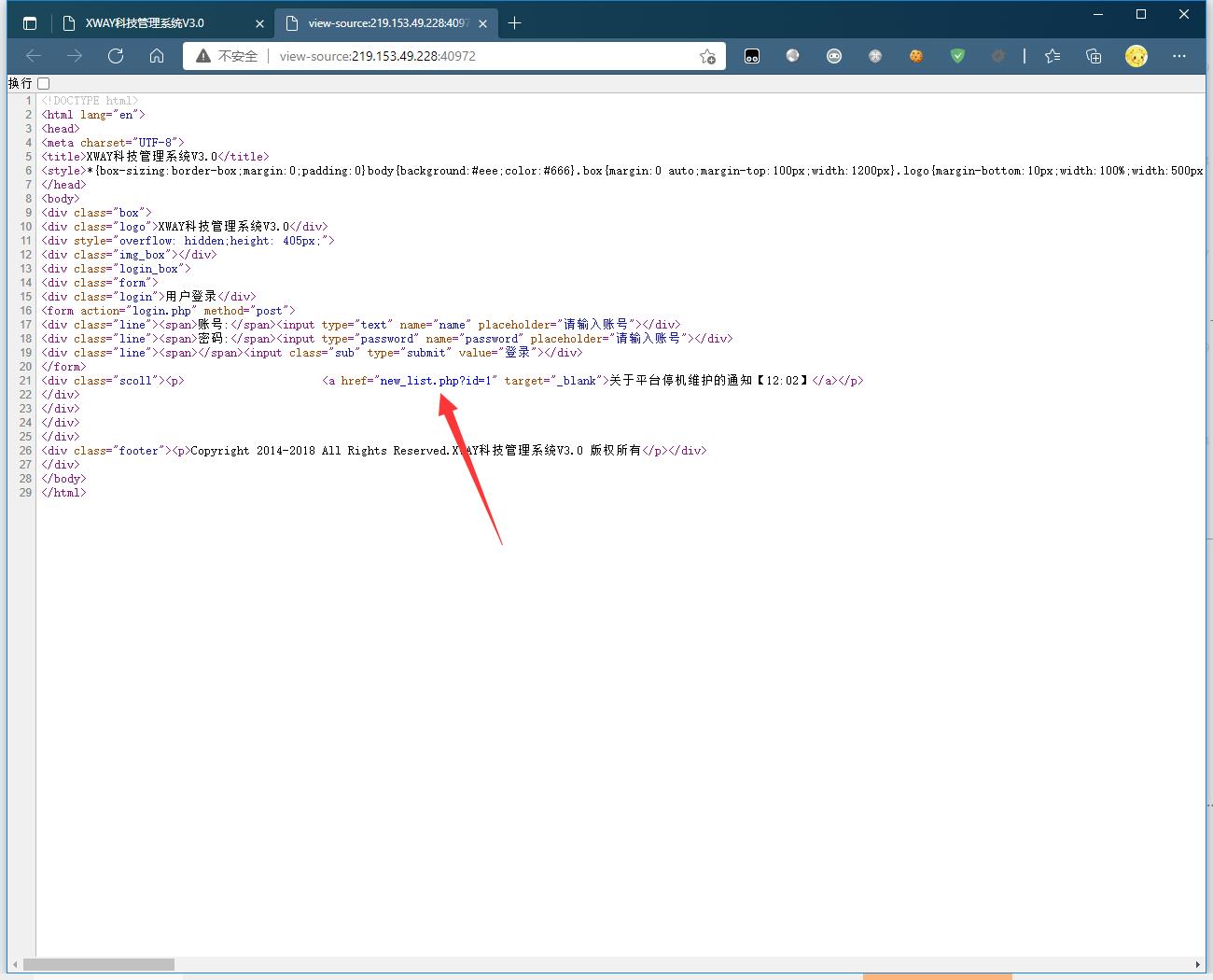
Task: Open the tab actions menu icon
Action: pos(30,23)
